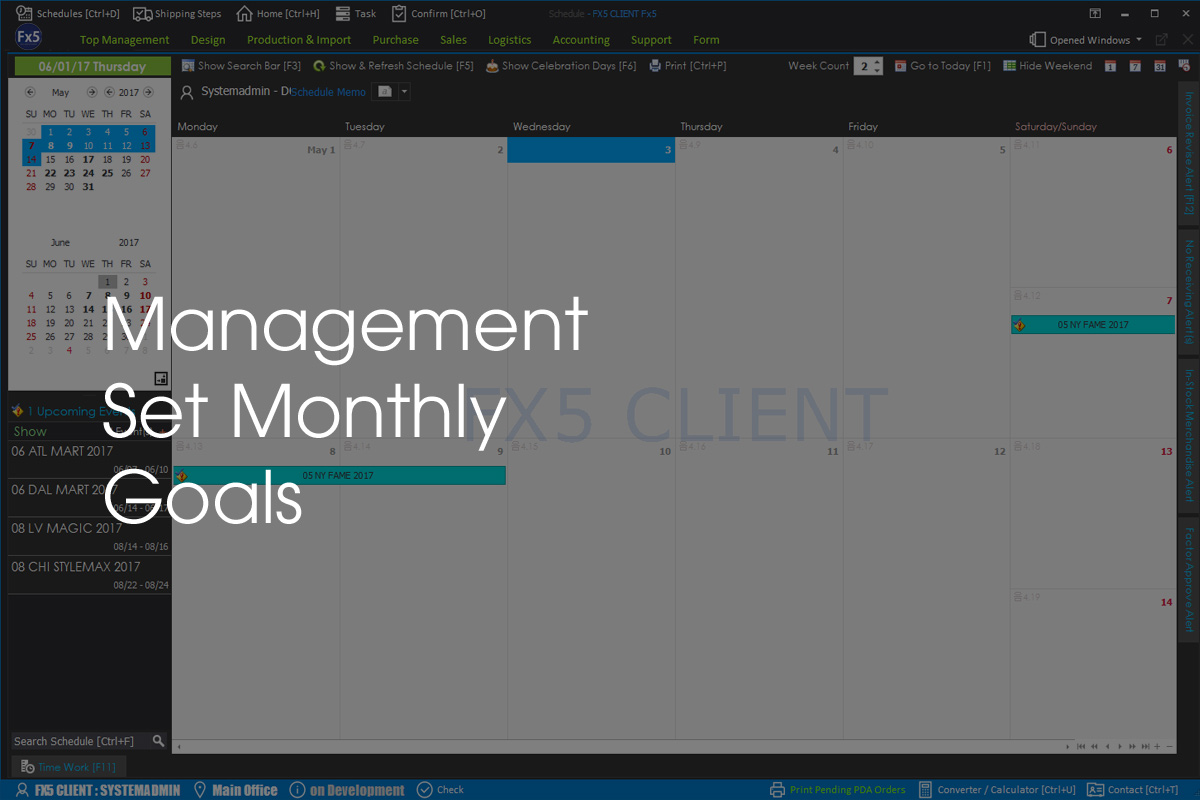1200x800 pixels.
Task: Show the search bar in schedule
Action: tap(241, 66)
